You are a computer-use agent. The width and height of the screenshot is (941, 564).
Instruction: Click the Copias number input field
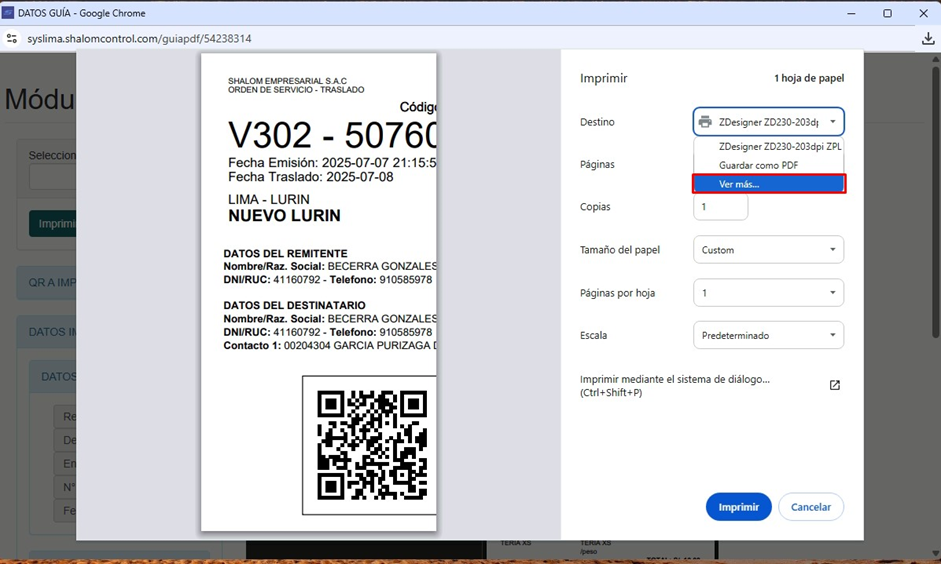point(720,207)
